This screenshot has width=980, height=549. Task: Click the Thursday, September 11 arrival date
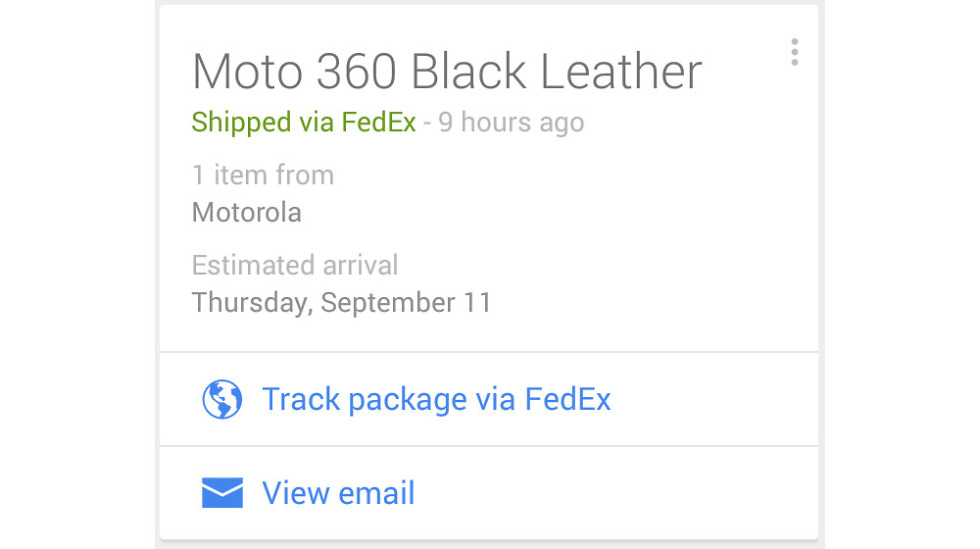341,302
